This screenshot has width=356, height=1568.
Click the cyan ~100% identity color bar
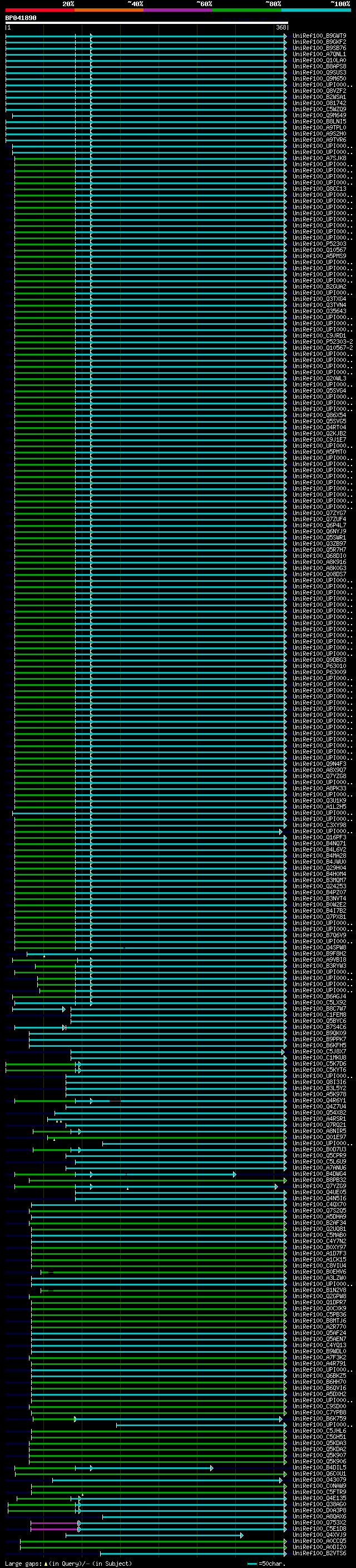(316, 10)
